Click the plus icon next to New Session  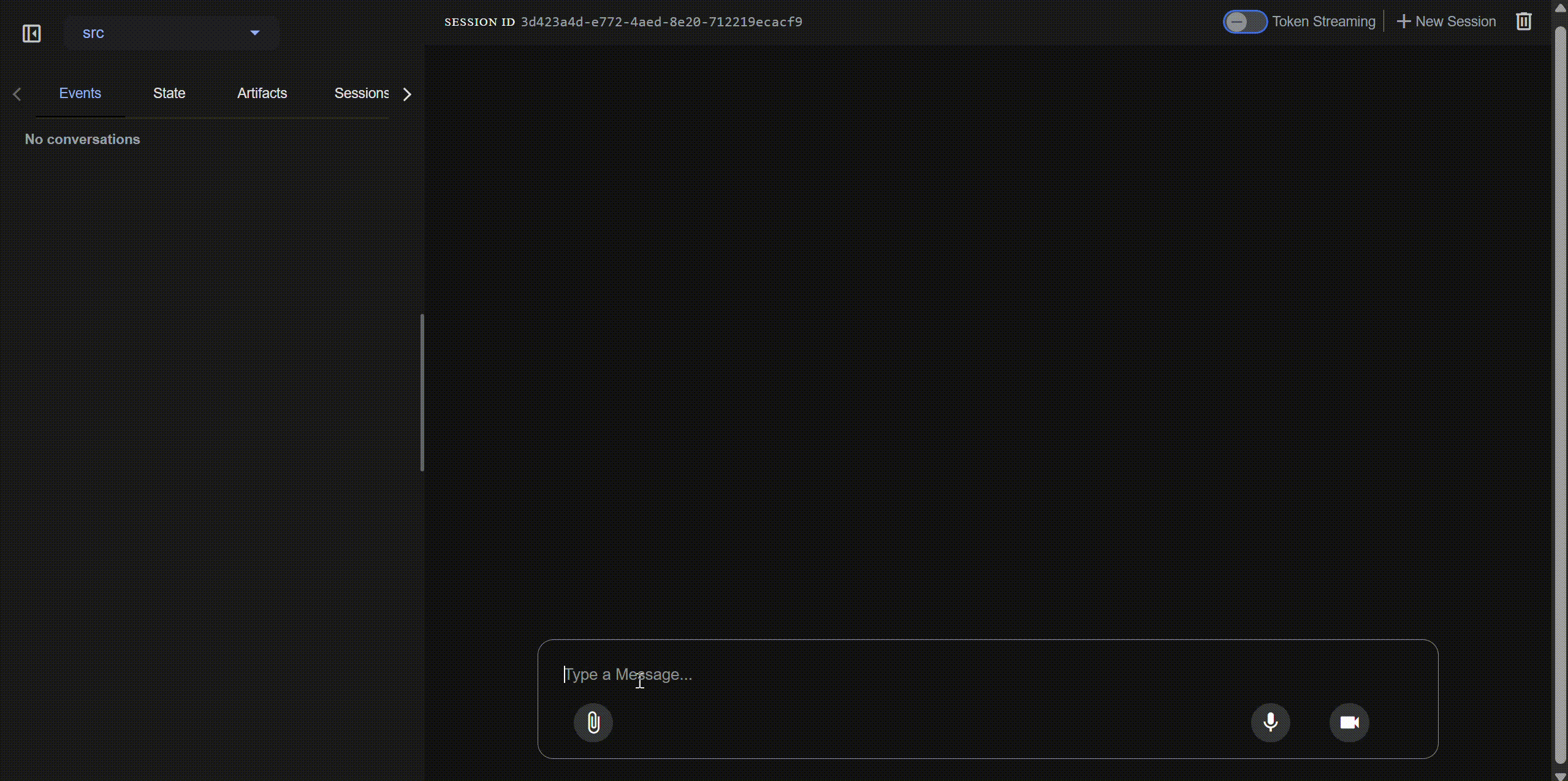(x=1403, y=21)
